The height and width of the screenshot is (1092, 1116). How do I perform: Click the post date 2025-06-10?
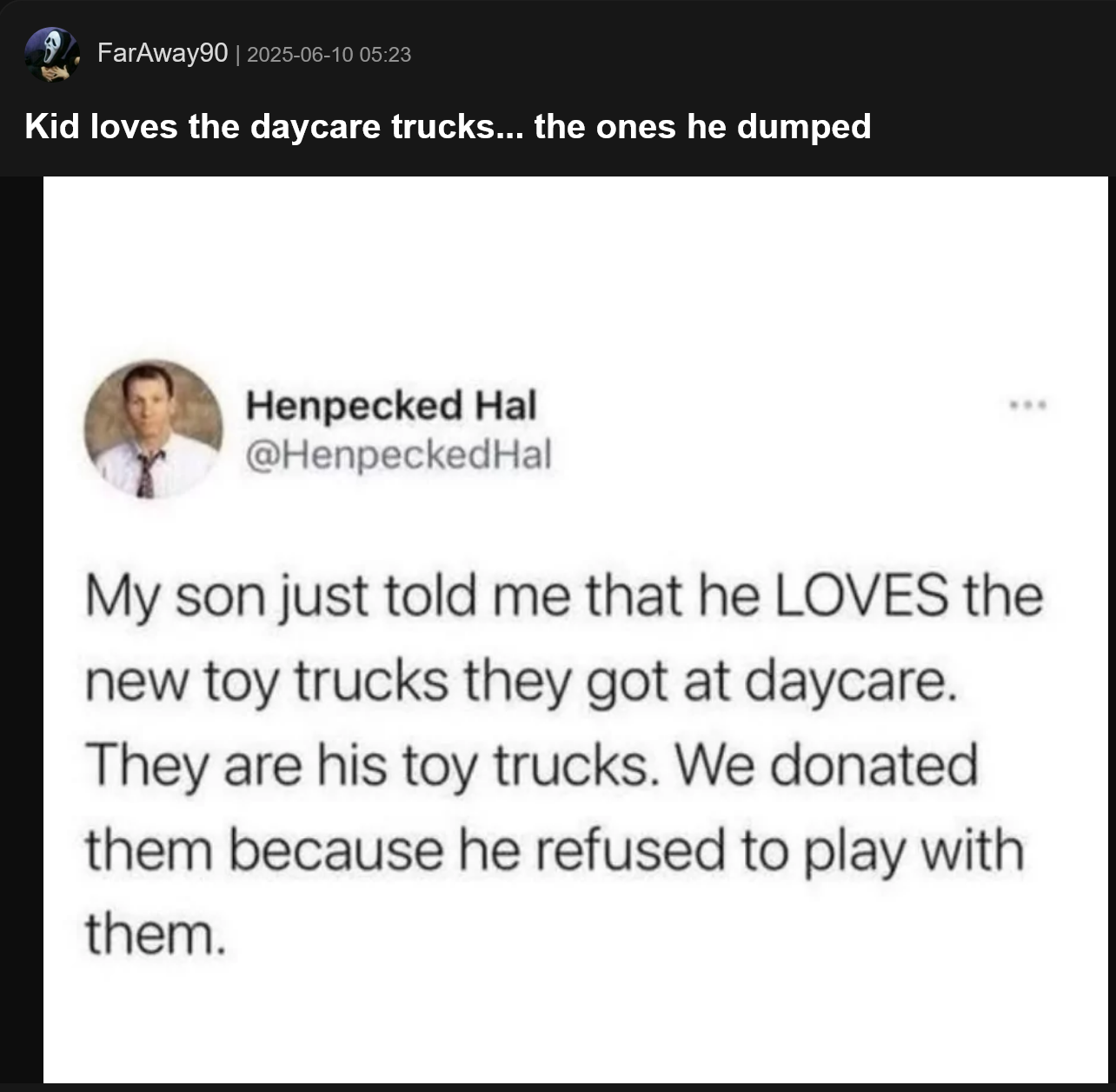300,55
